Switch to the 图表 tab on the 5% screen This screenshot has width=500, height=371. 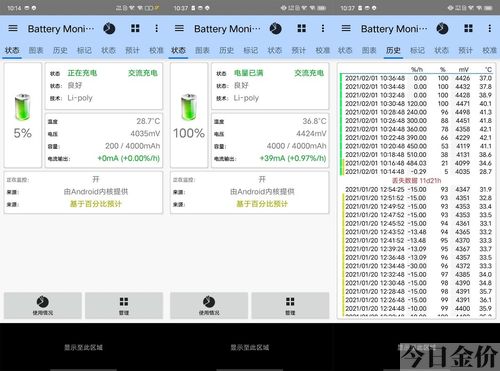click(x=36, y=50)
